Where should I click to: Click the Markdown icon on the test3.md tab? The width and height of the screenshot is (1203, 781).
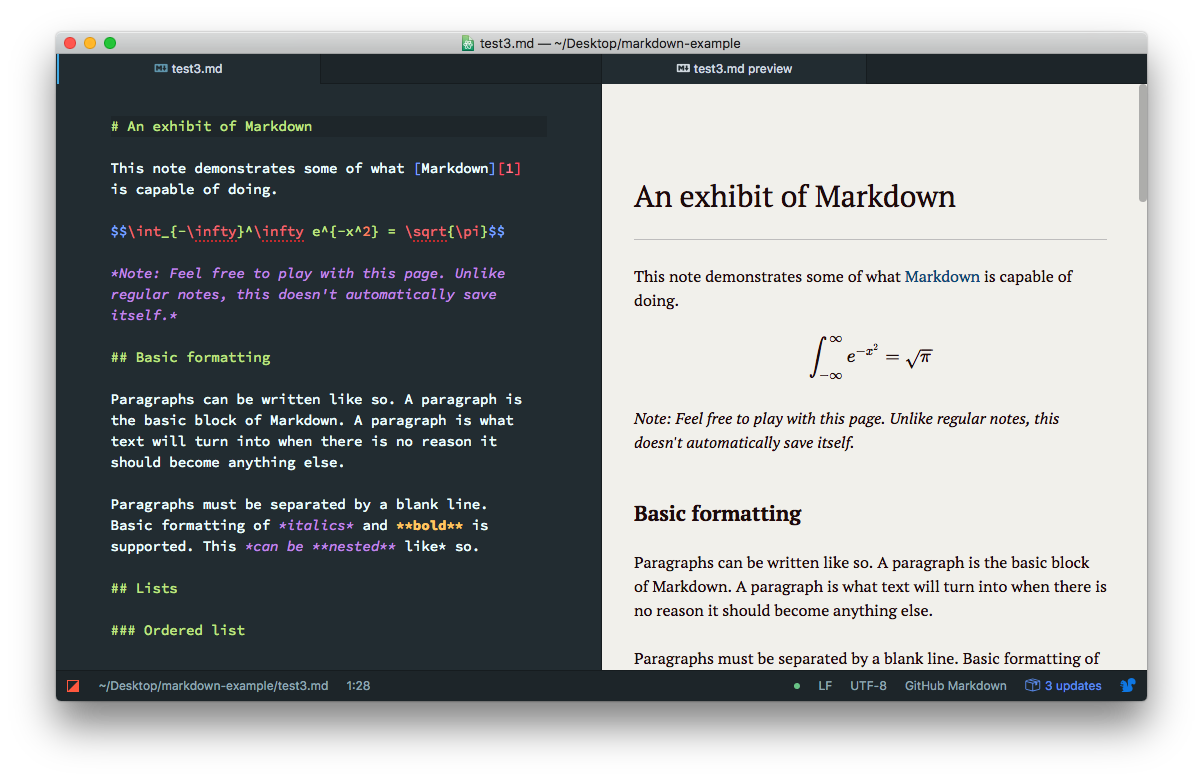point(161,68)
